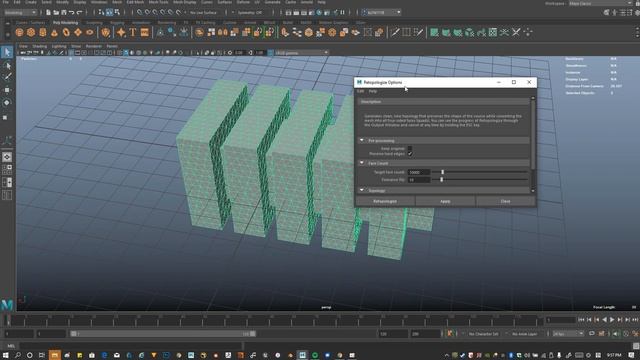
Task: Uncheck the Preserve hard edges checkbox
Action: (410, 154)
